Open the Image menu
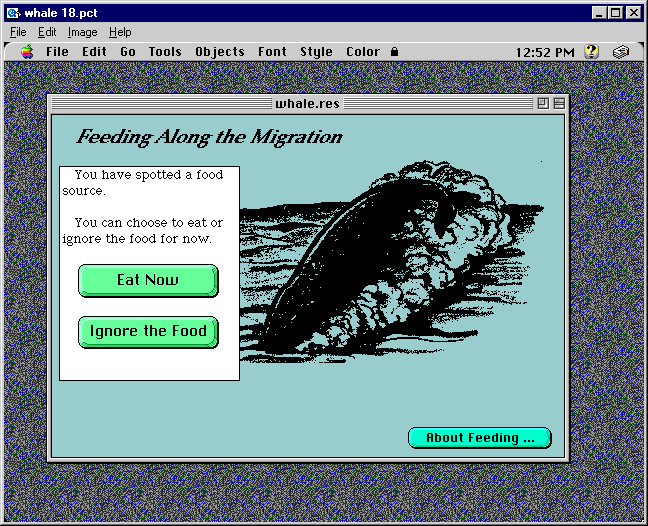Screen dimensions: 648x526 click(x=83, y=32)
